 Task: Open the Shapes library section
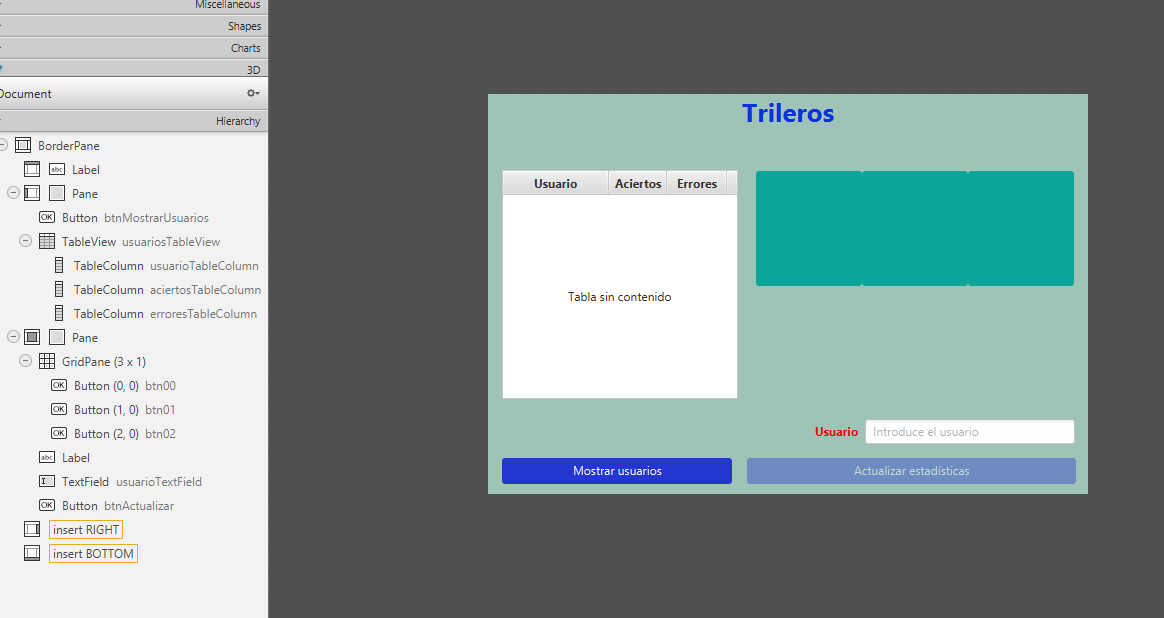pyautogui.click(x=134, y=26)
